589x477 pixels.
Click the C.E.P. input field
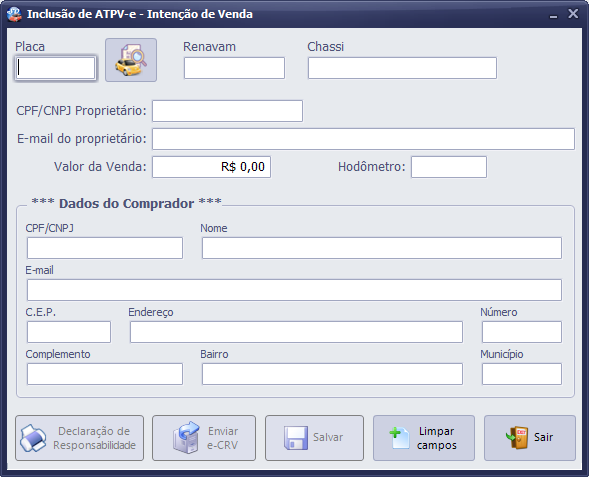(69, 332)
